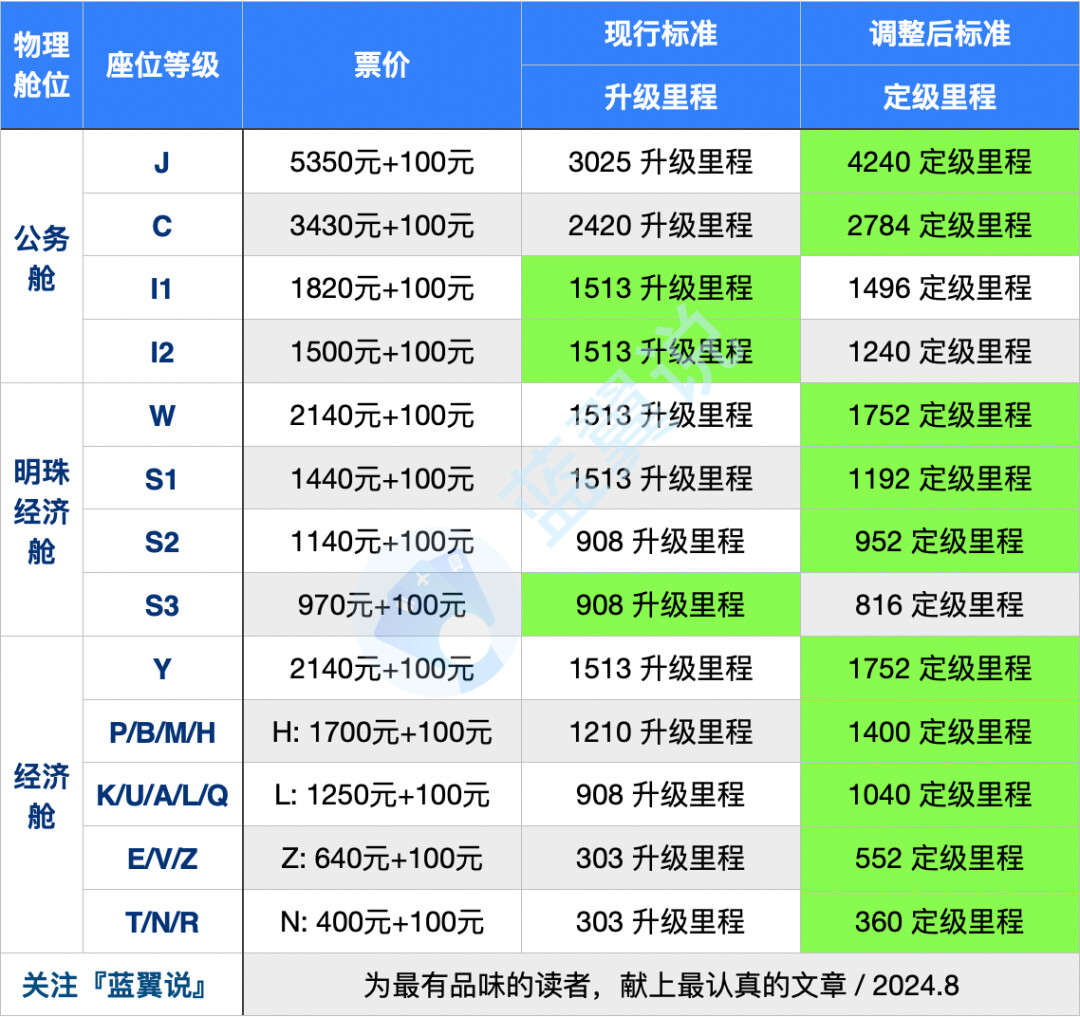This screenshot has height=1017, width=1080.
Task: Select the green 4240 定级里程 cell
Action: (939, 162)
